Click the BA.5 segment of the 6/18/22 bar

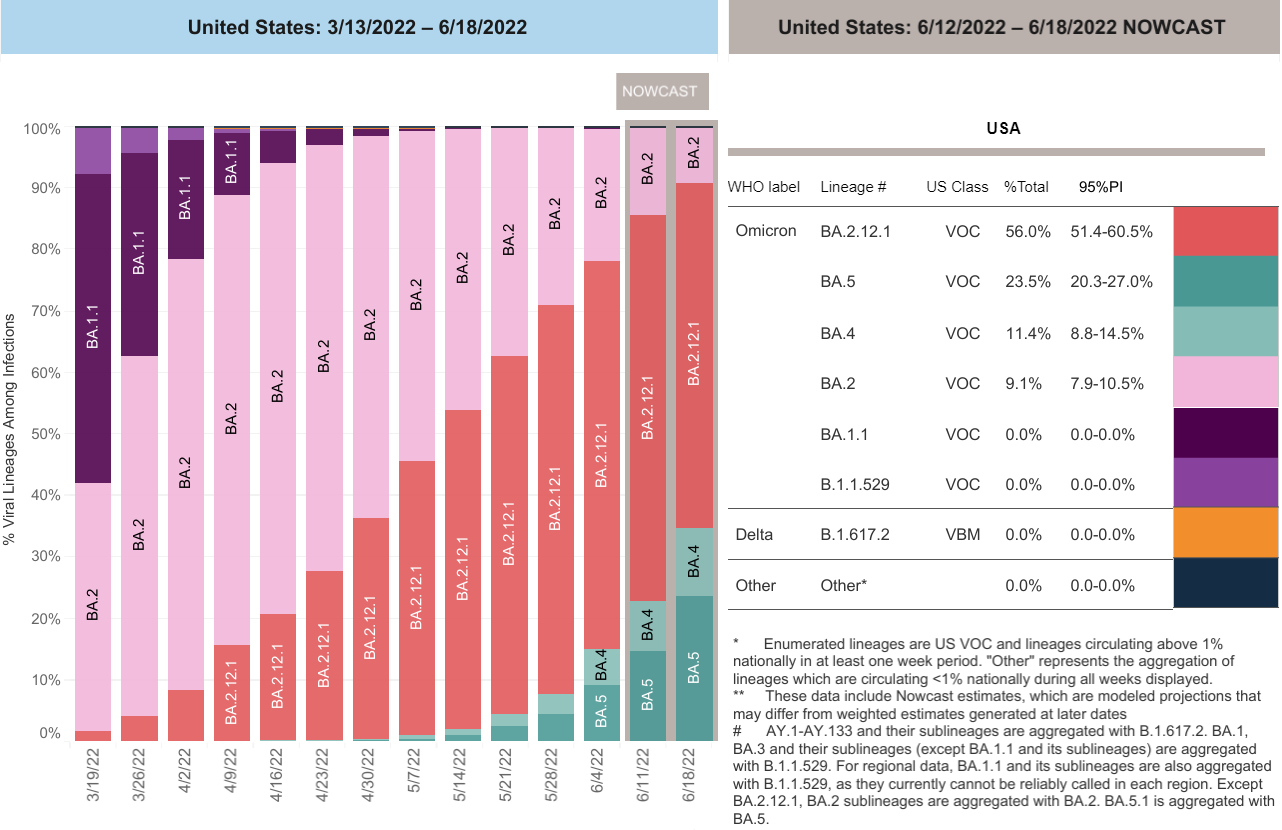point(695,668)
